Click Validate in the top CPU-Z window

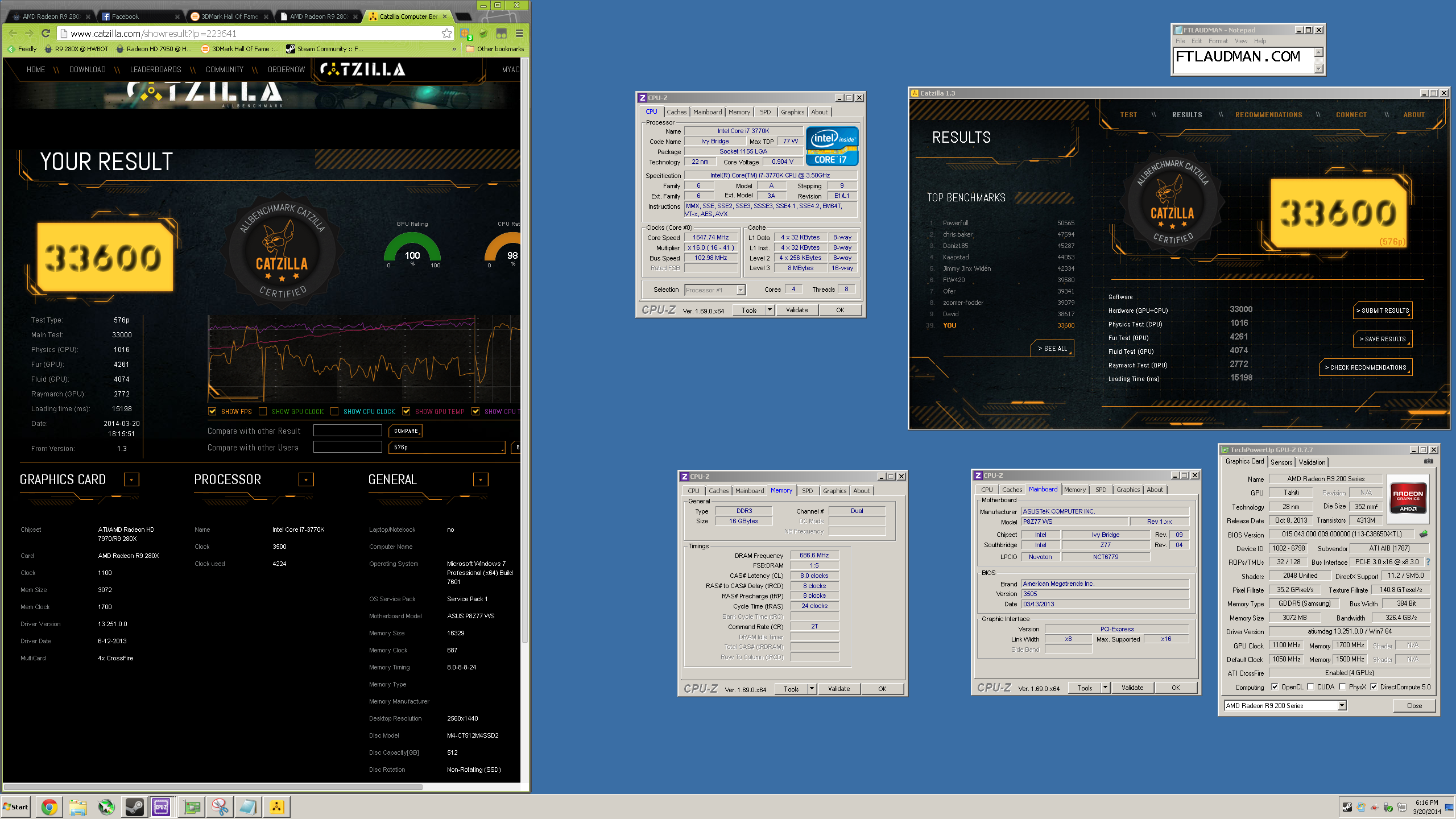(797, 310)
